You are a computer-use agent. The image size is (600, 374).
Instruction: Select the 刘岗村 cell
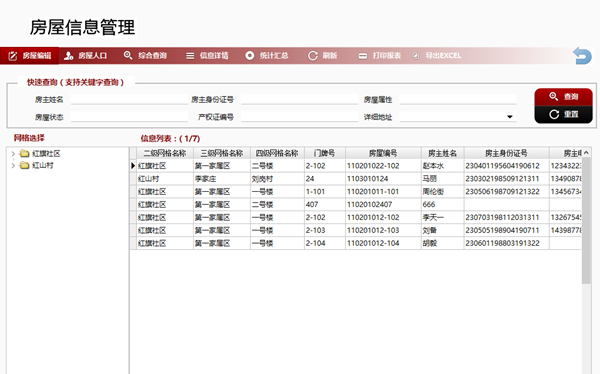pyautogui.click(x=277, y=179)
